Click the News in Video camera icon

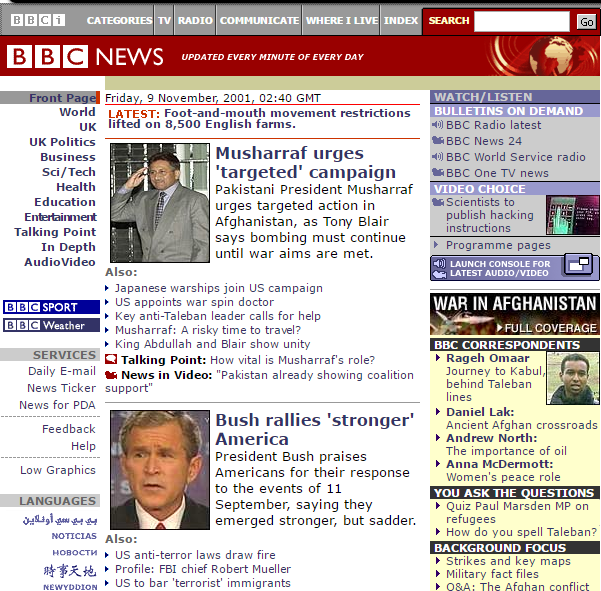click(x=111, y=375)
